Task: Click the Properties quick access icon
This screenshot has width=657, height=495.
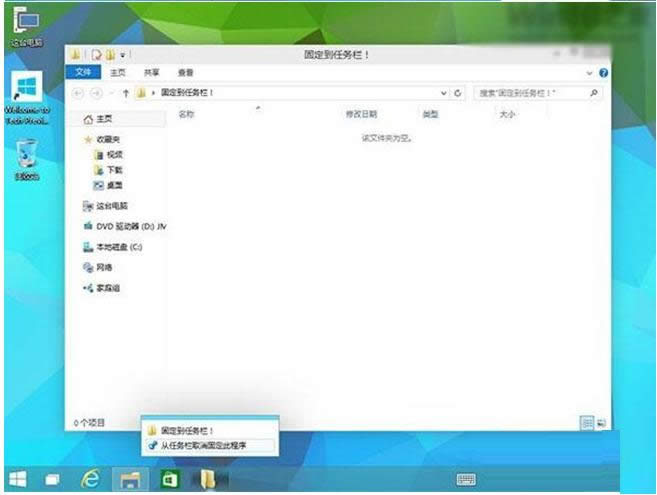Action: pos(96,54)
